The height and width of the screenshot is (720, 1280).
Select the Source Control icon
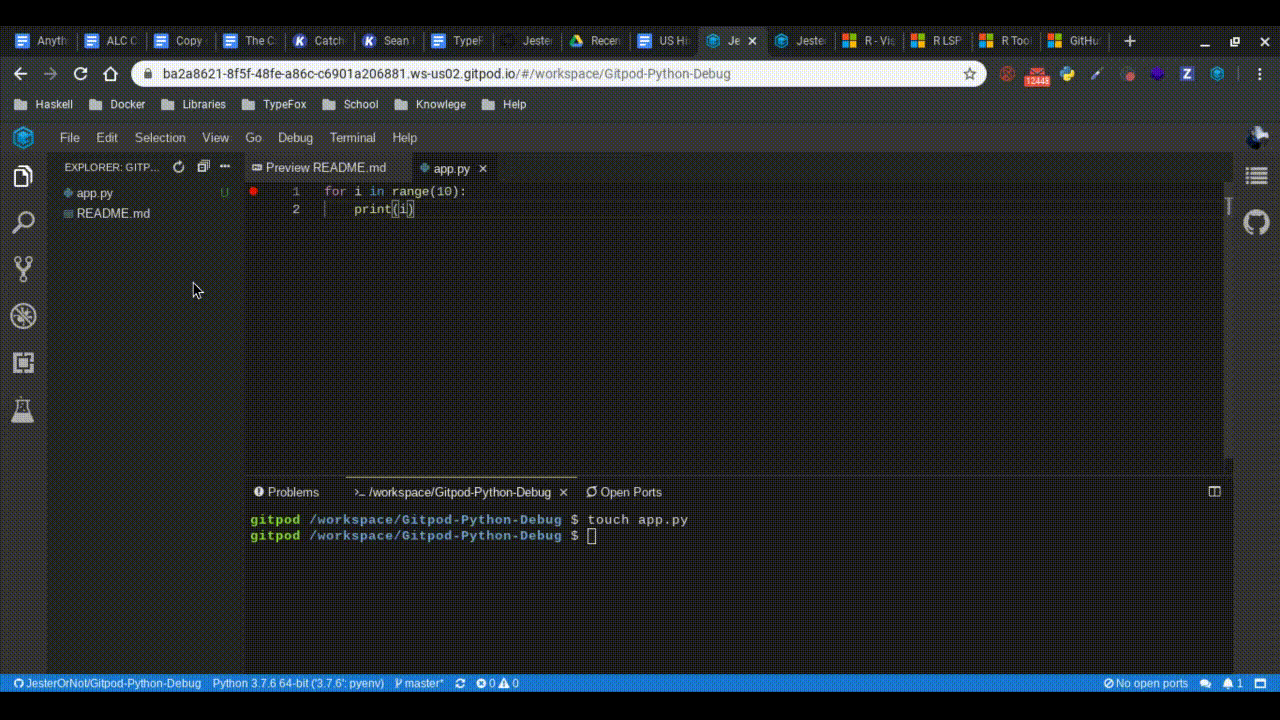tap(23, 268)
